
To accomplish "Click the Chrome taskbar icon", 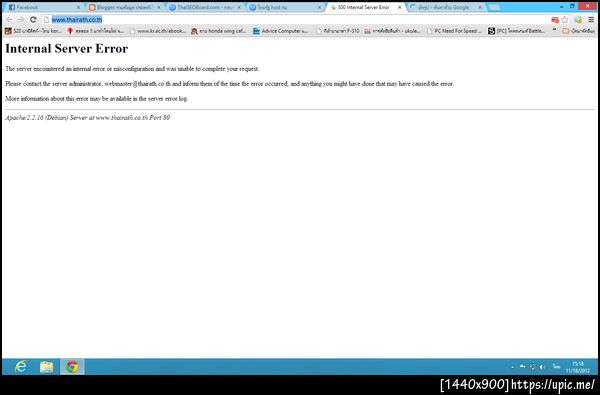I will click(x=72, y=367).
